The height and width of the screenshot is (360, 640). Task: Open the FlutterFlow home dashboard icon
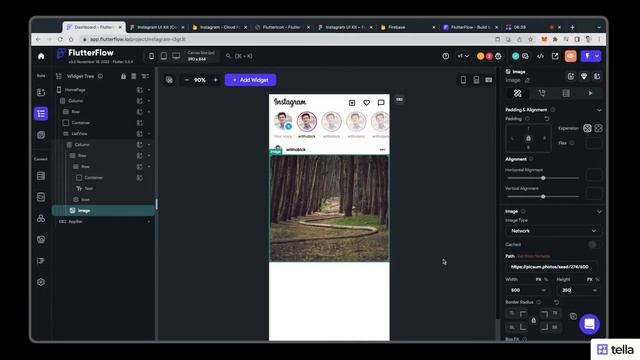click(41, 56)
